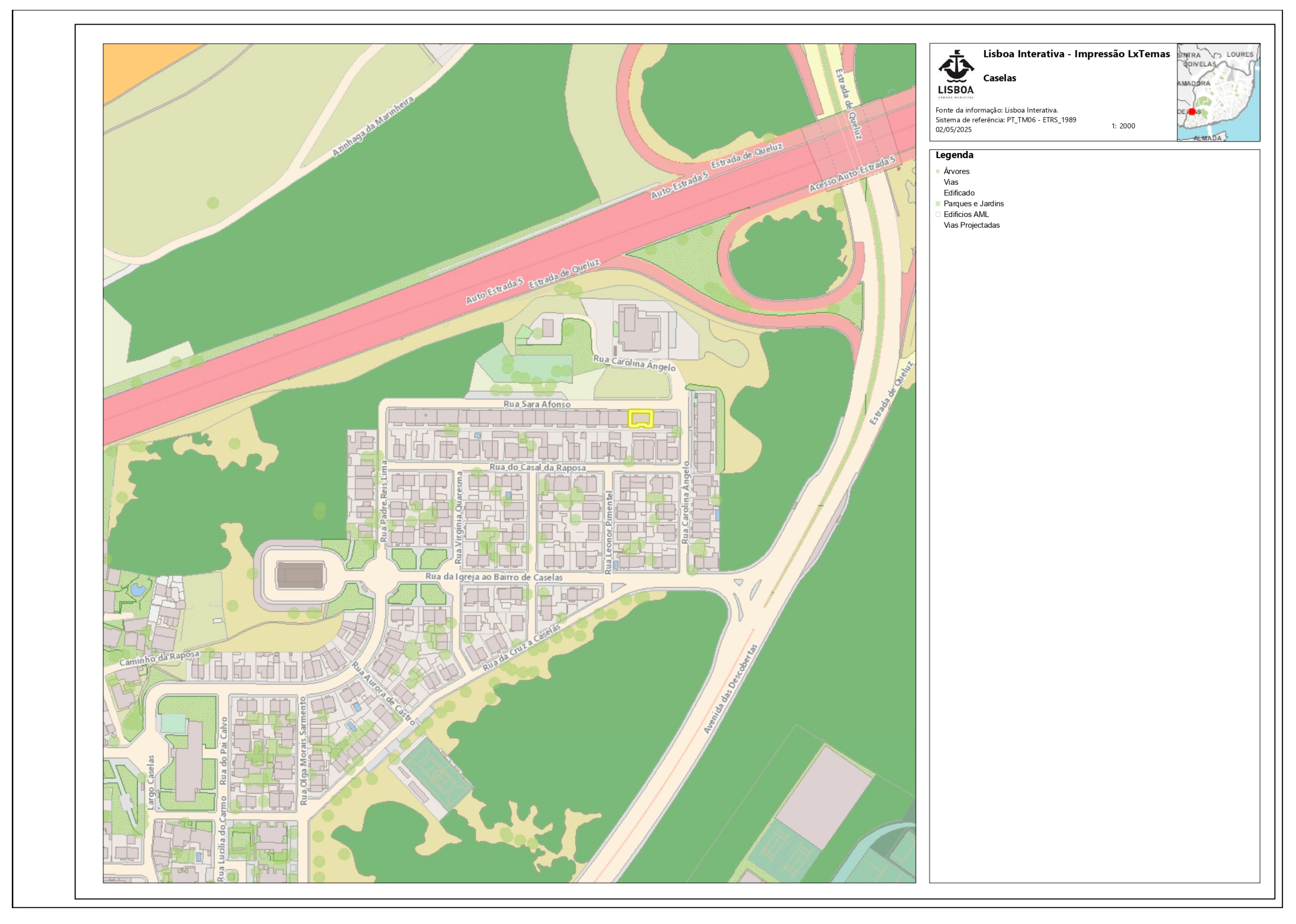
Task: Click the Edificios AML empty square symbol
Action: [x=937, y=215]
